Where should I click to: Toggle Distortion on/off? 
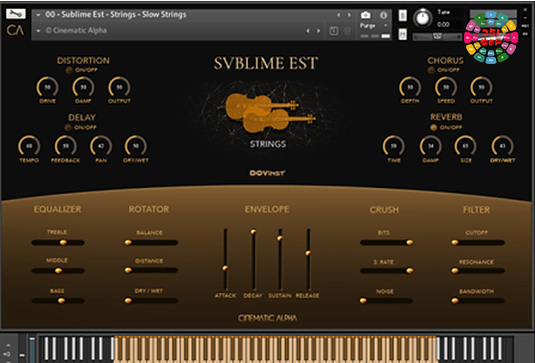tap(69, 70)
